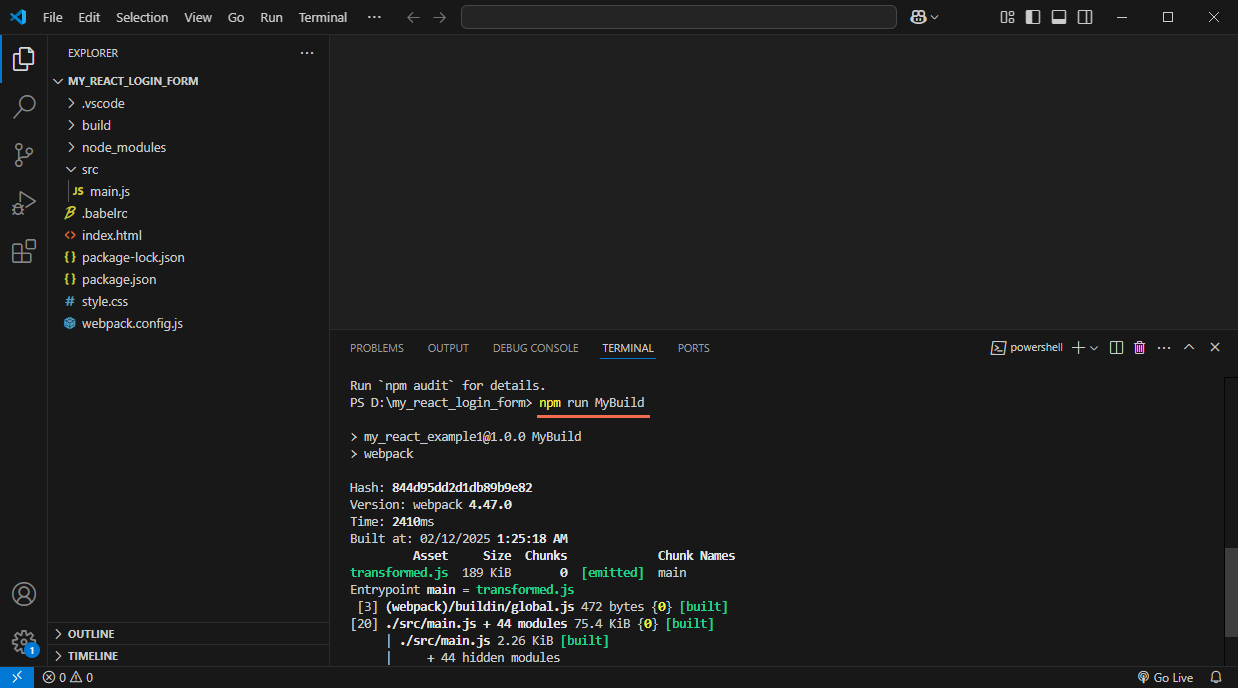
Task: Open webpack.config.js file
Action: point(132,323)
